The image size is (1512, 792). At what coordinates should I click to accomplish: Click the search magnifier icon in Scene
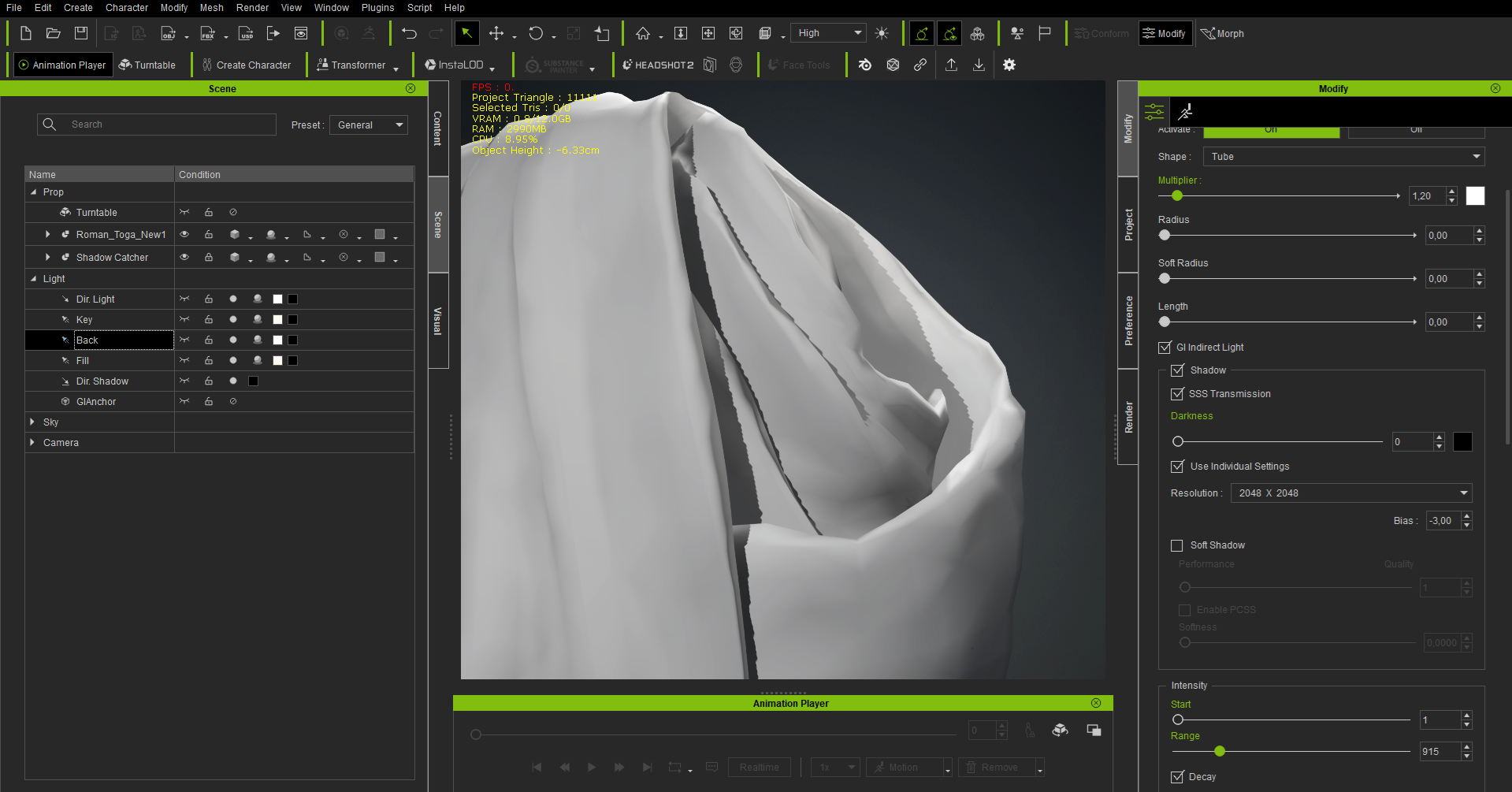pyautogui.click(x=50, y=125)
